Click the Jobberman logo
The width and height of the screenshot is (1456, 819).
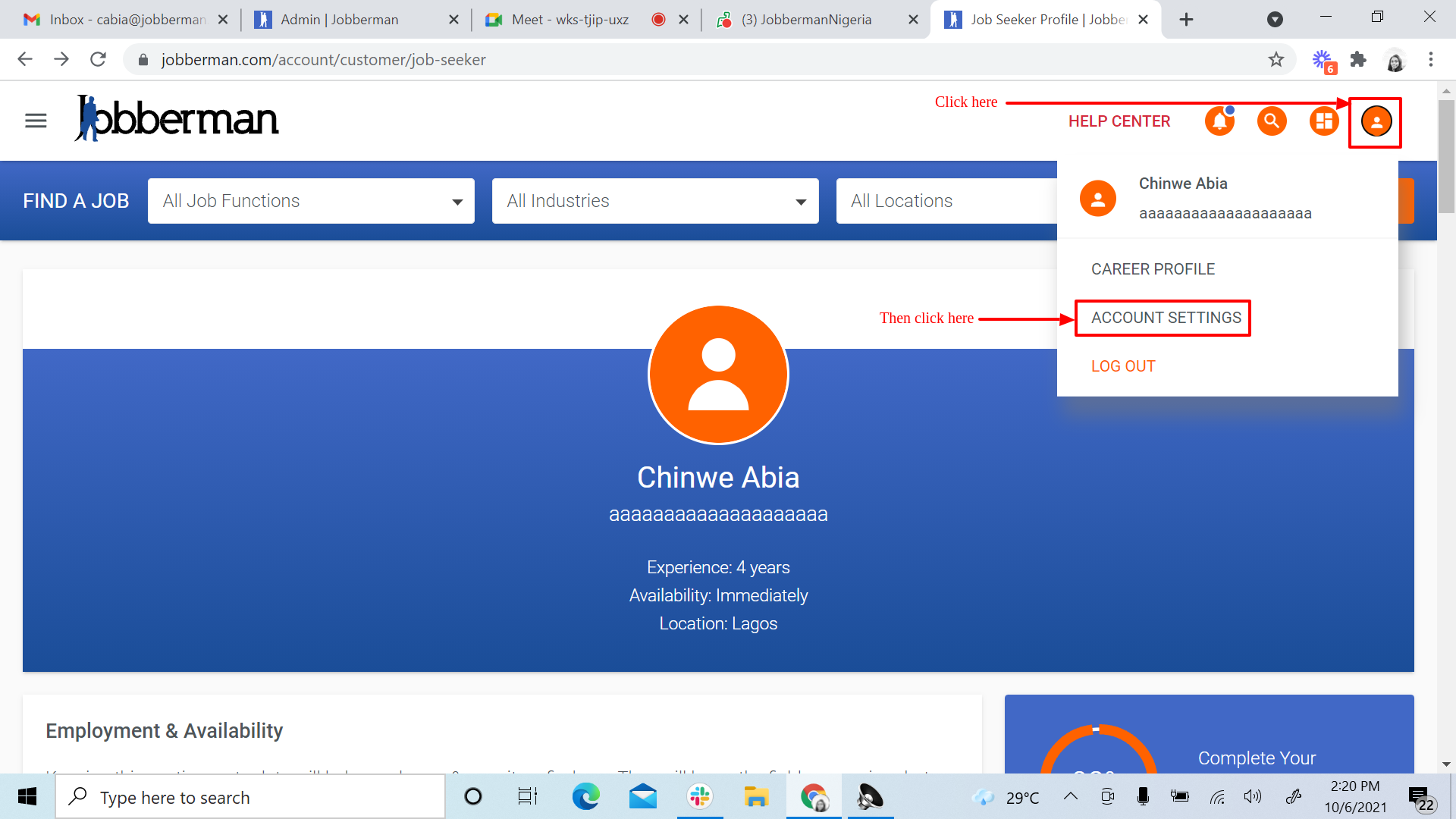point(177,119)
